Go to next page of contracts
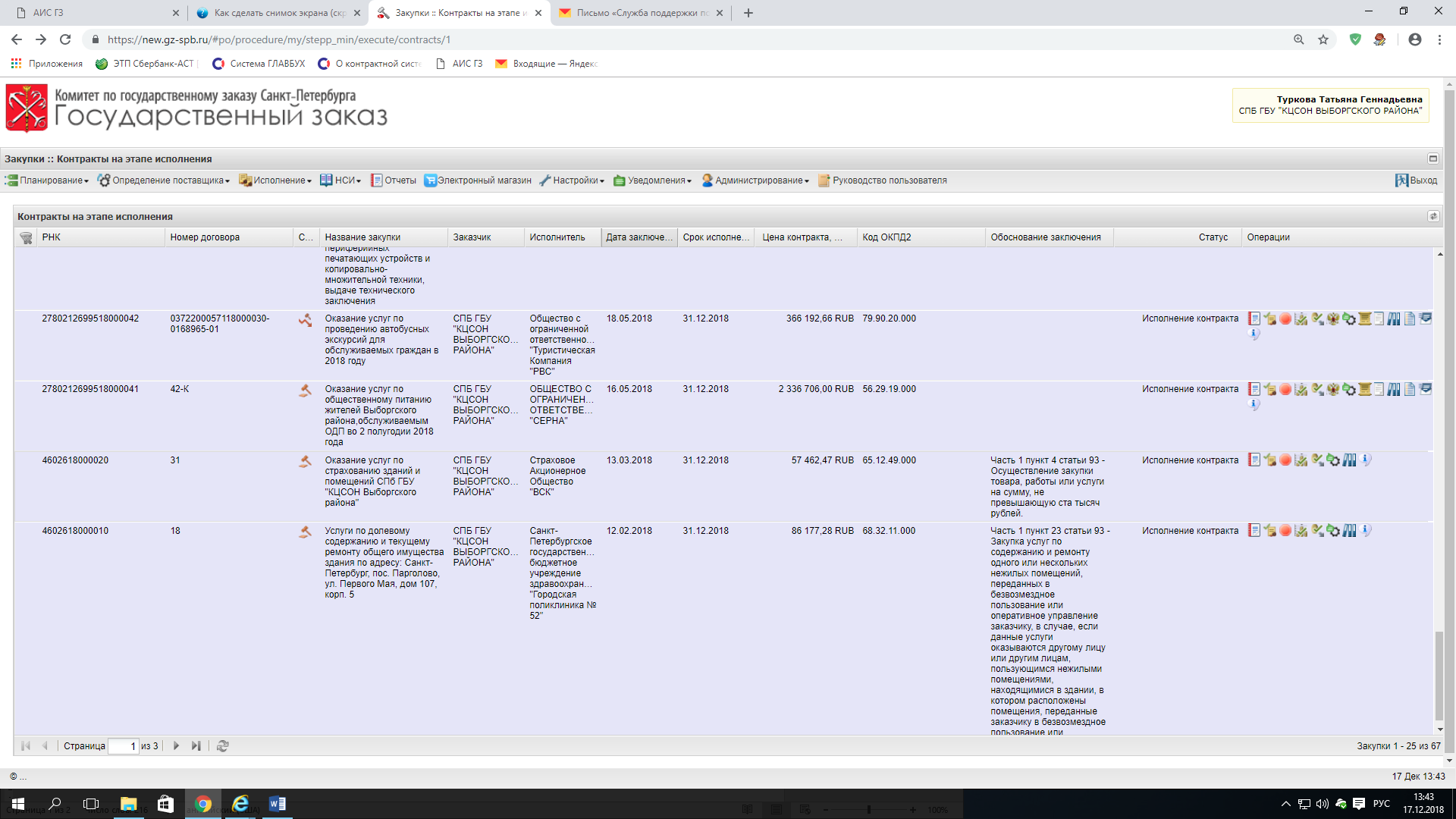The image size is (1456, 819). click(x=176, y=746)
